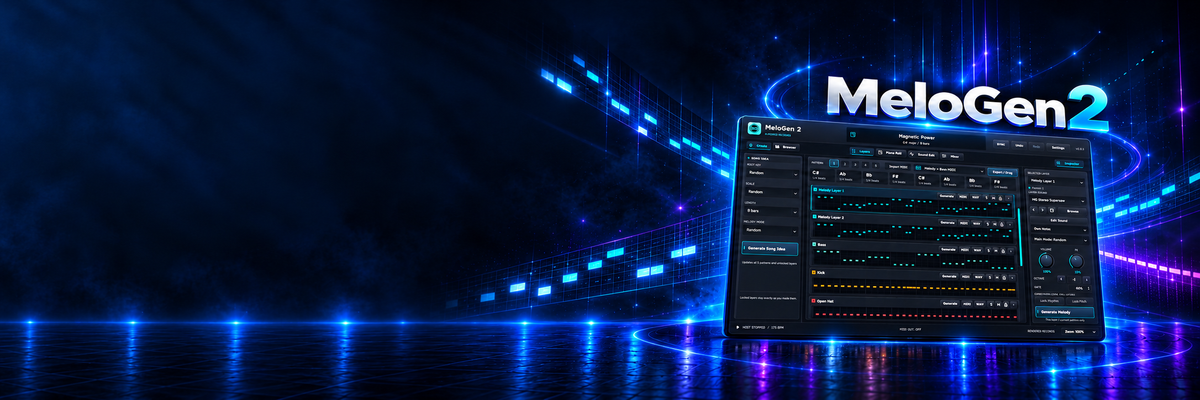
Task: Click Generate Song Idea button
Action: click(769, 248)
